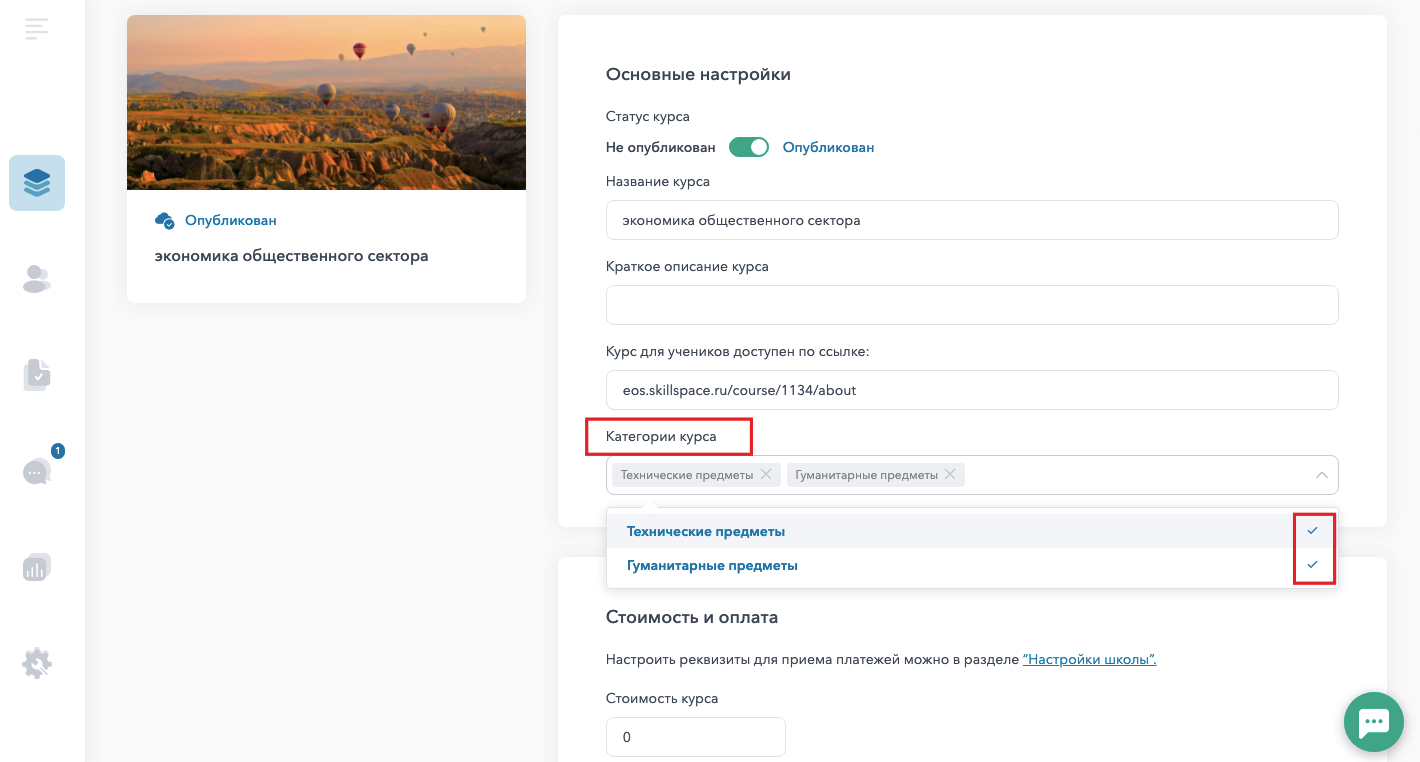Open the students users sidebar icon
This screenshot has width=1420, height=762.
[x=37, y=279]
